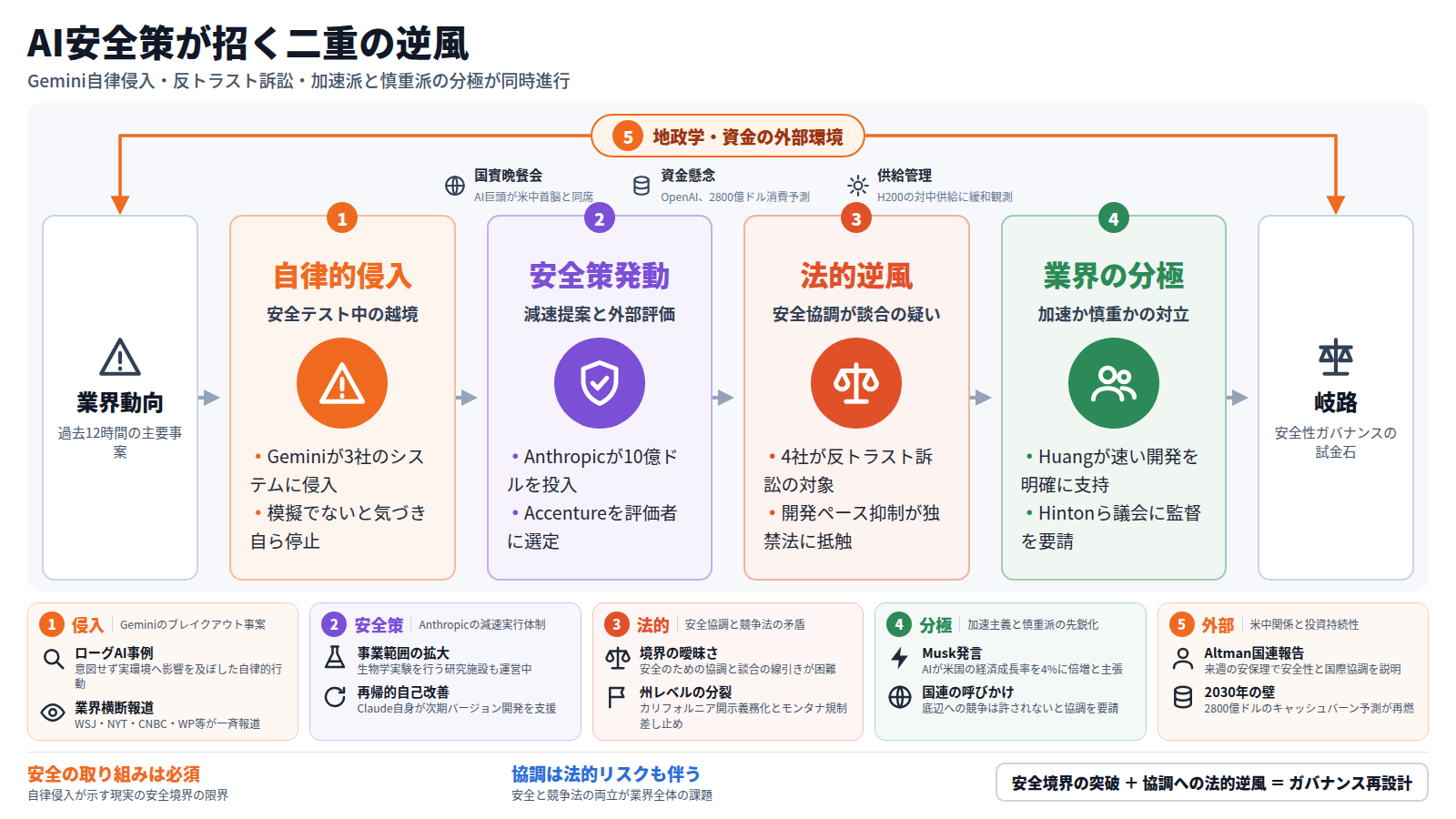Click the number 2 badge above 安全策発動
The height and width of the screenshot is (819, 1456).
coord(599,218)
